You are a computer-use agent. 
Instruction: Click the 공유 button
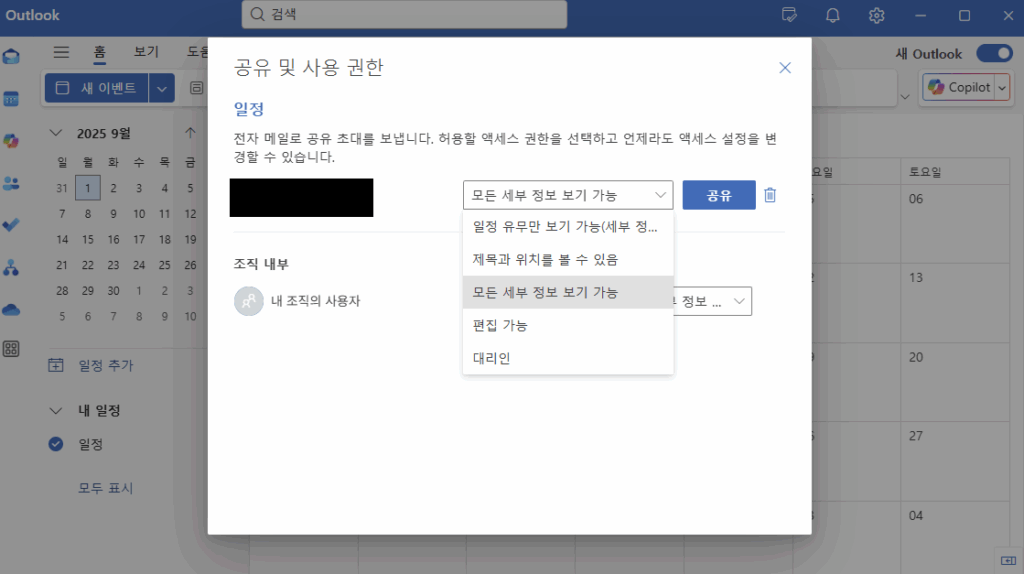[x=719, y=195]
